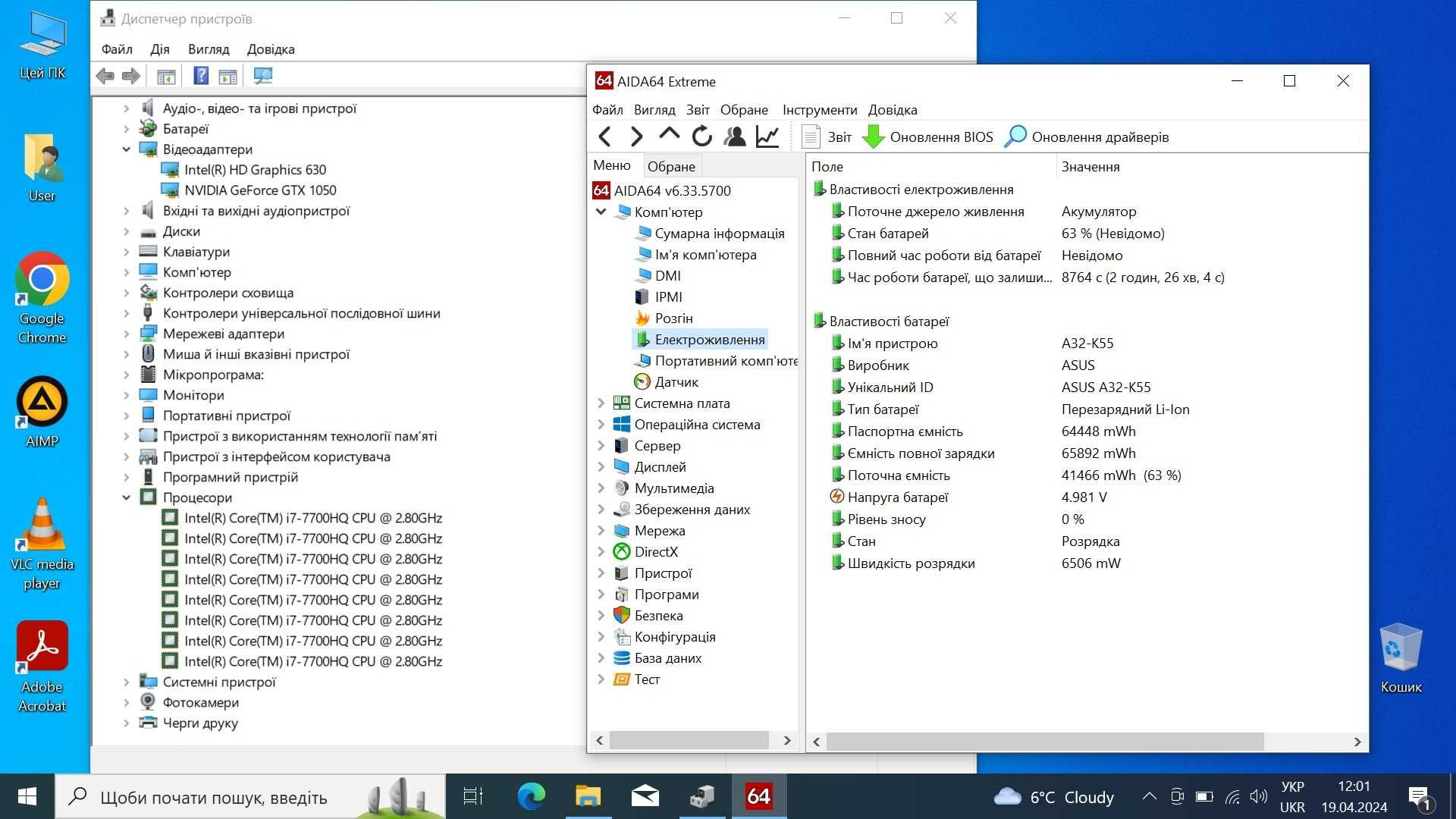Image resolution: width=1456 pixels, height=819 pixels.
Task: Open Mail app from taskbar
Action: coord(645,796)
